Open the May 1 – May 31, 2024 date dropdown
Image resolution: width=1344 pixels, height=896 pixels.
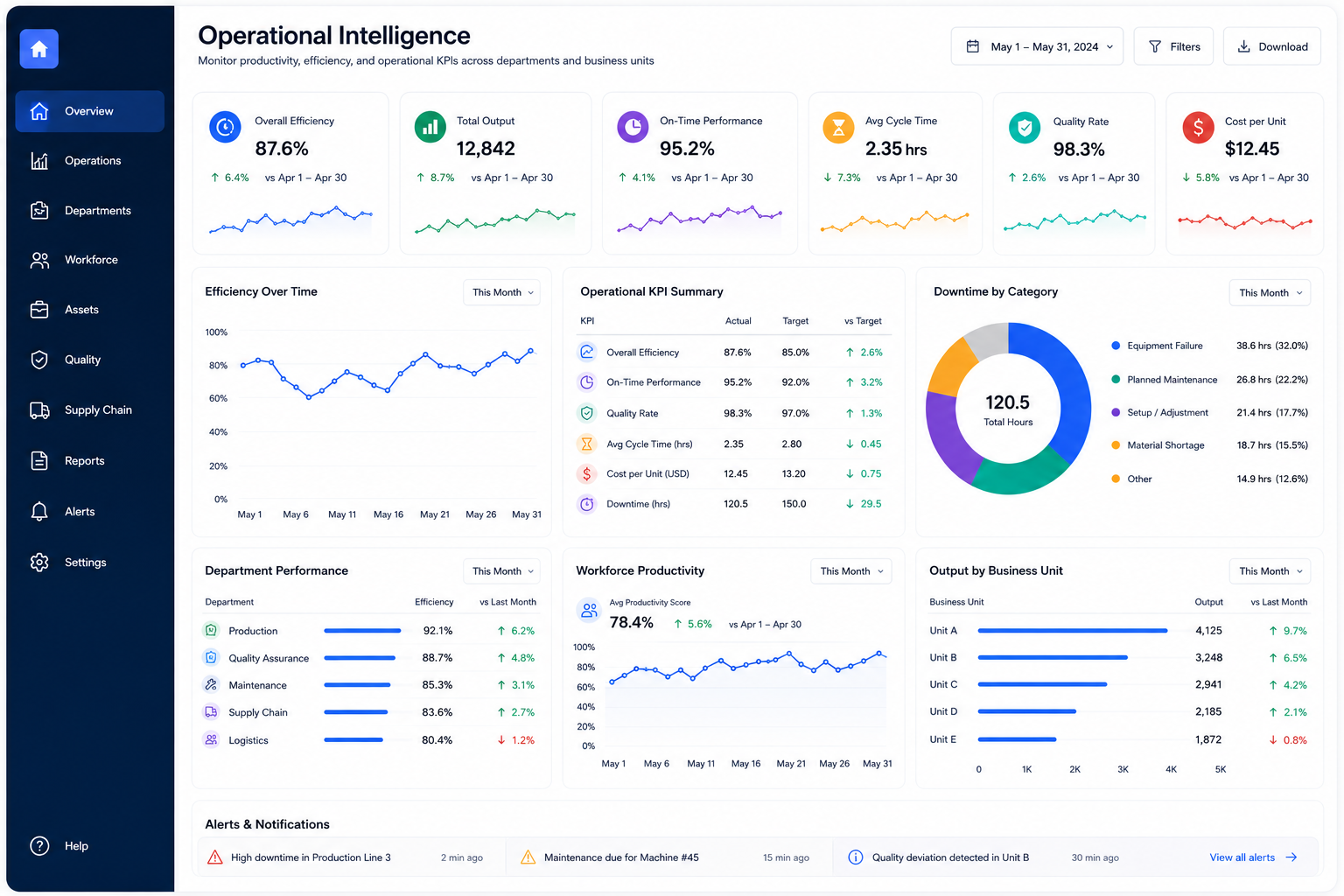point(1037,46)
